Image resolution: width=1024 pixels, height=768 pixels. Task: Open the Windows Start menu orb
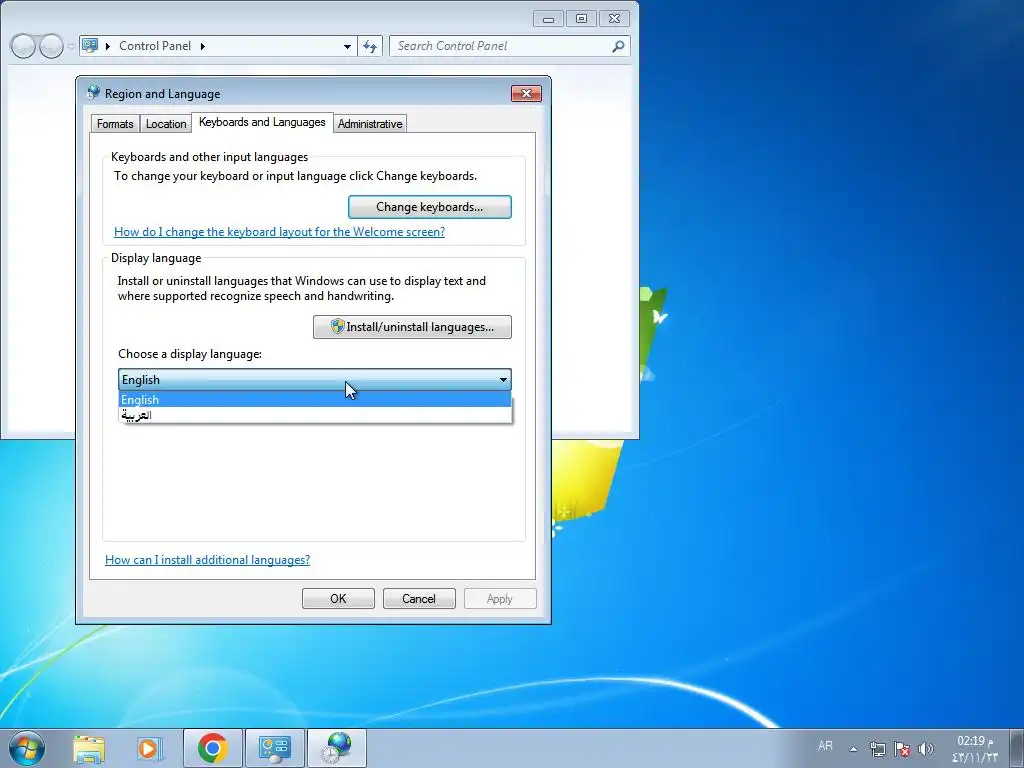tap(27, 748)
